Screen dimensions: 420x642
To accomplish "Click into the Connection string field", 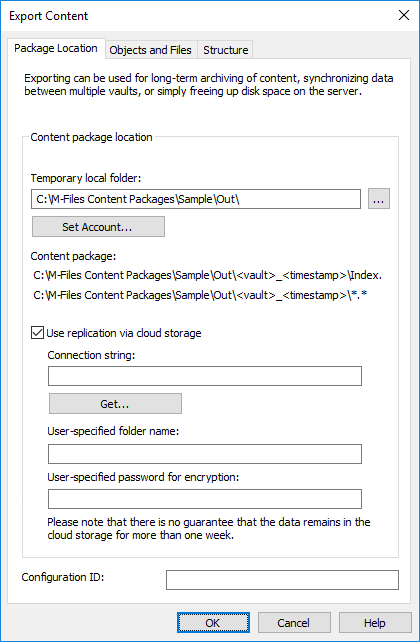I will [x=205, y=376].
